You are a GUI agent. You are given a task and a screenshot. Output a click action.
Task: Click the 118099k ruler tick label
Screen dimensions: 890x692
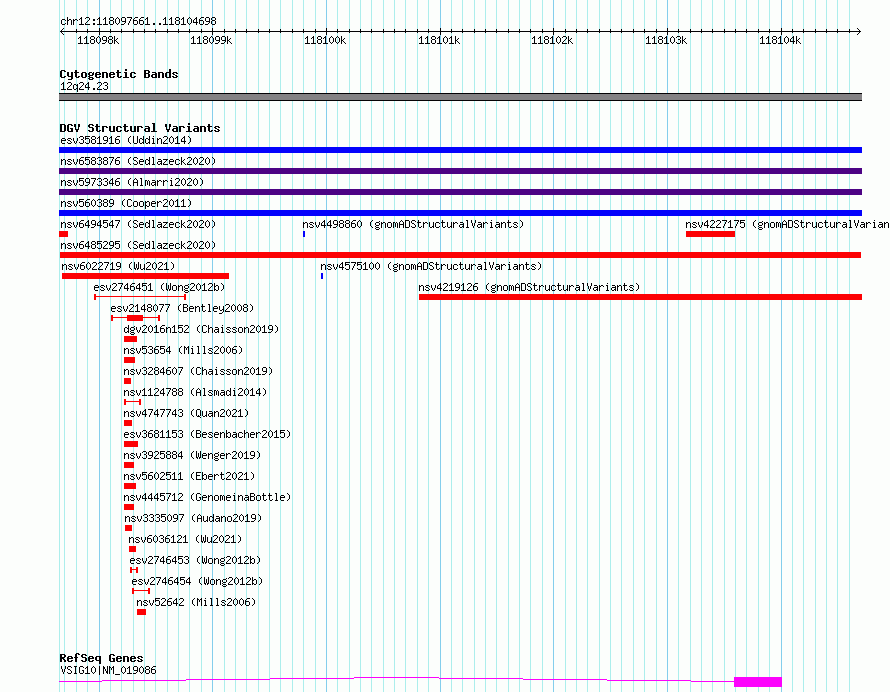[x=211, y=40]
